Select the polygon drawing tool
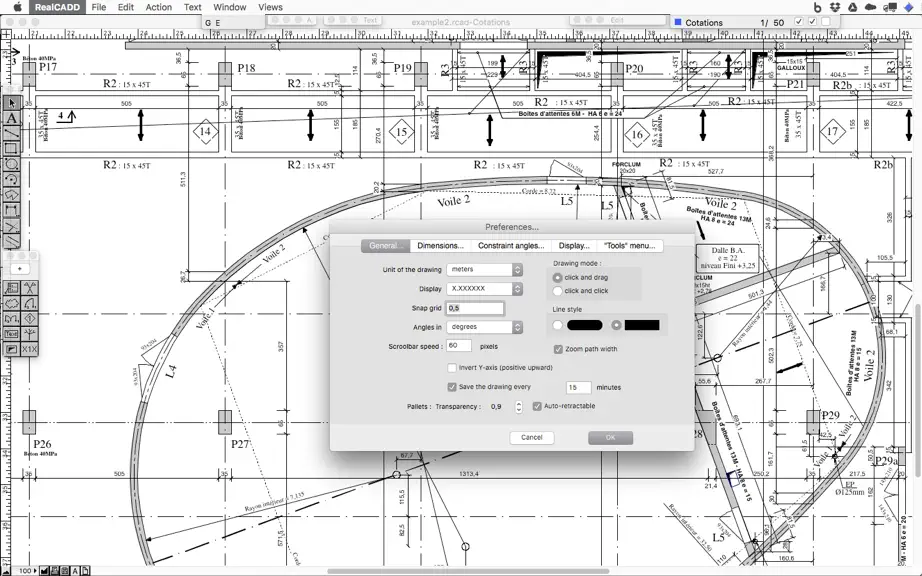The image size is (922, 576). pyautogui.click(x=11, y=195)
